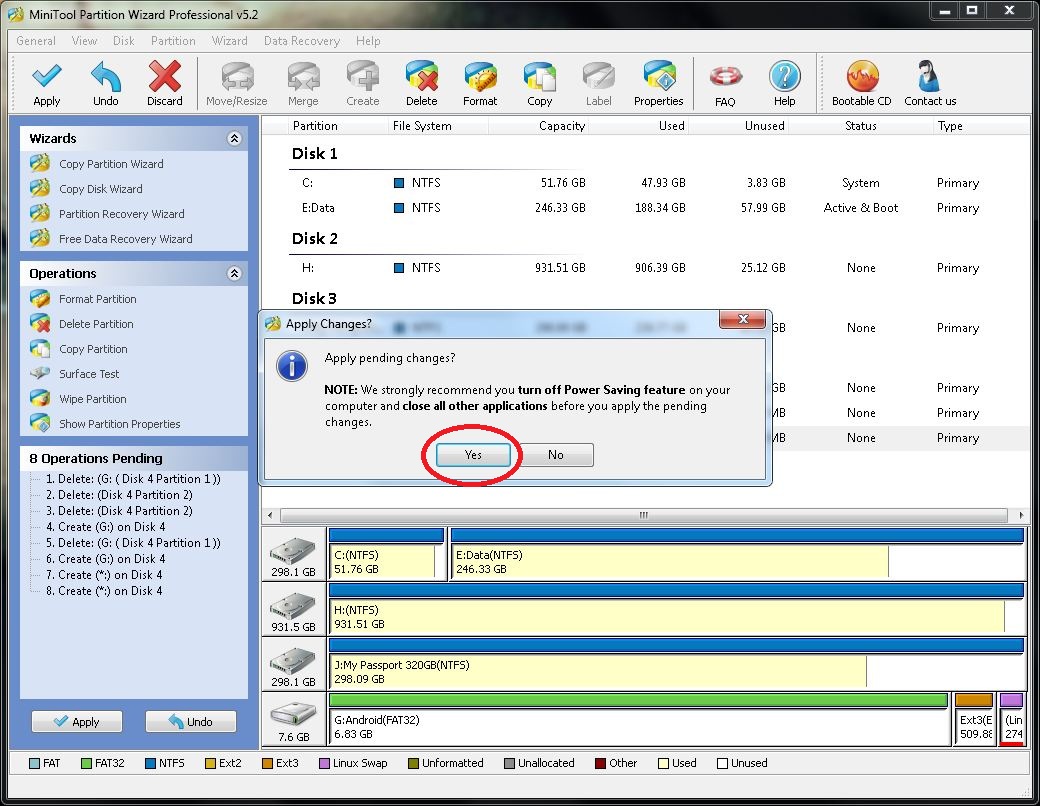The height and width of the screenshot is (806, 1040).
Task: Launch Copy Partition Wizard from sidebar
Action: click(111, 164)
